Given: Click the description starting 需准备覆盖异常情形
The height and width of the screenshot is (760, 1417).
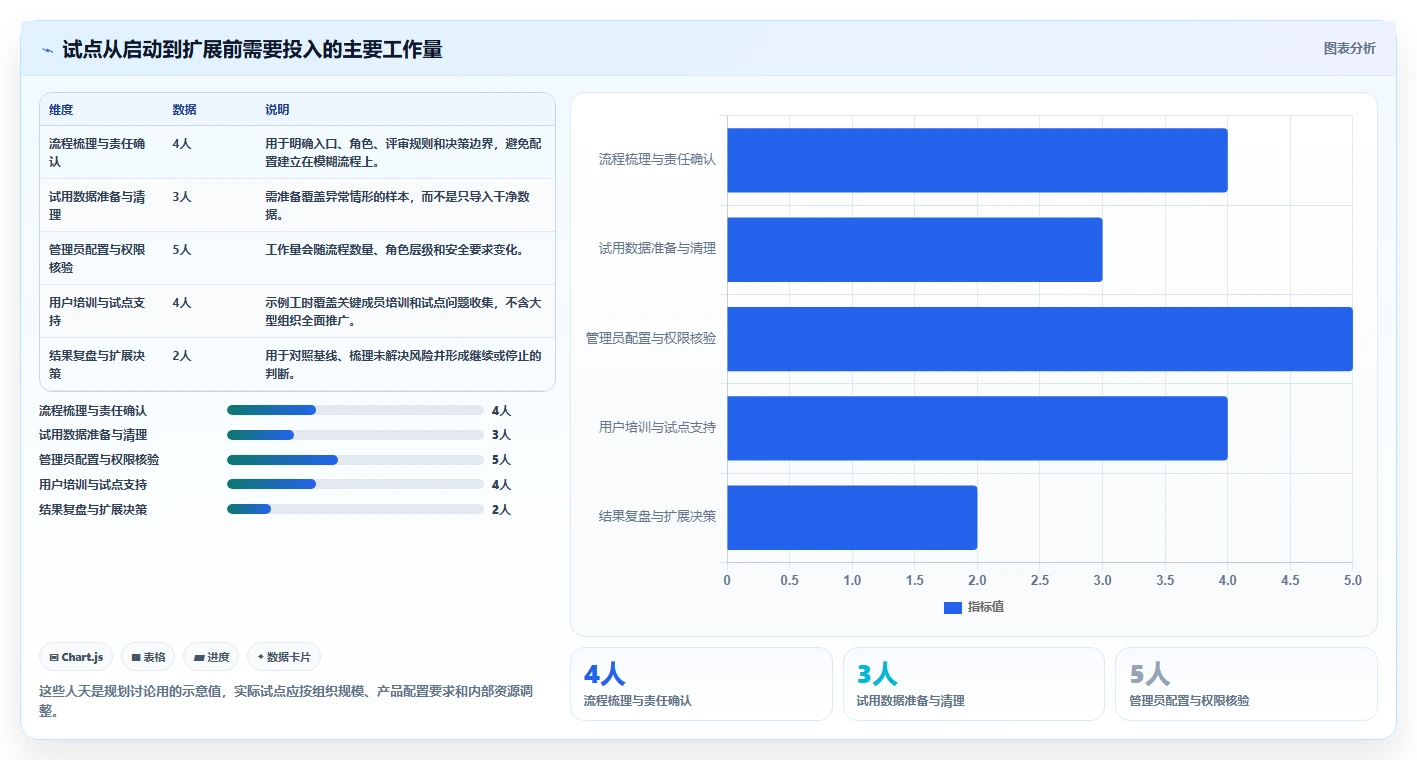Looking at the screenshot, I should tap(398, 205).
